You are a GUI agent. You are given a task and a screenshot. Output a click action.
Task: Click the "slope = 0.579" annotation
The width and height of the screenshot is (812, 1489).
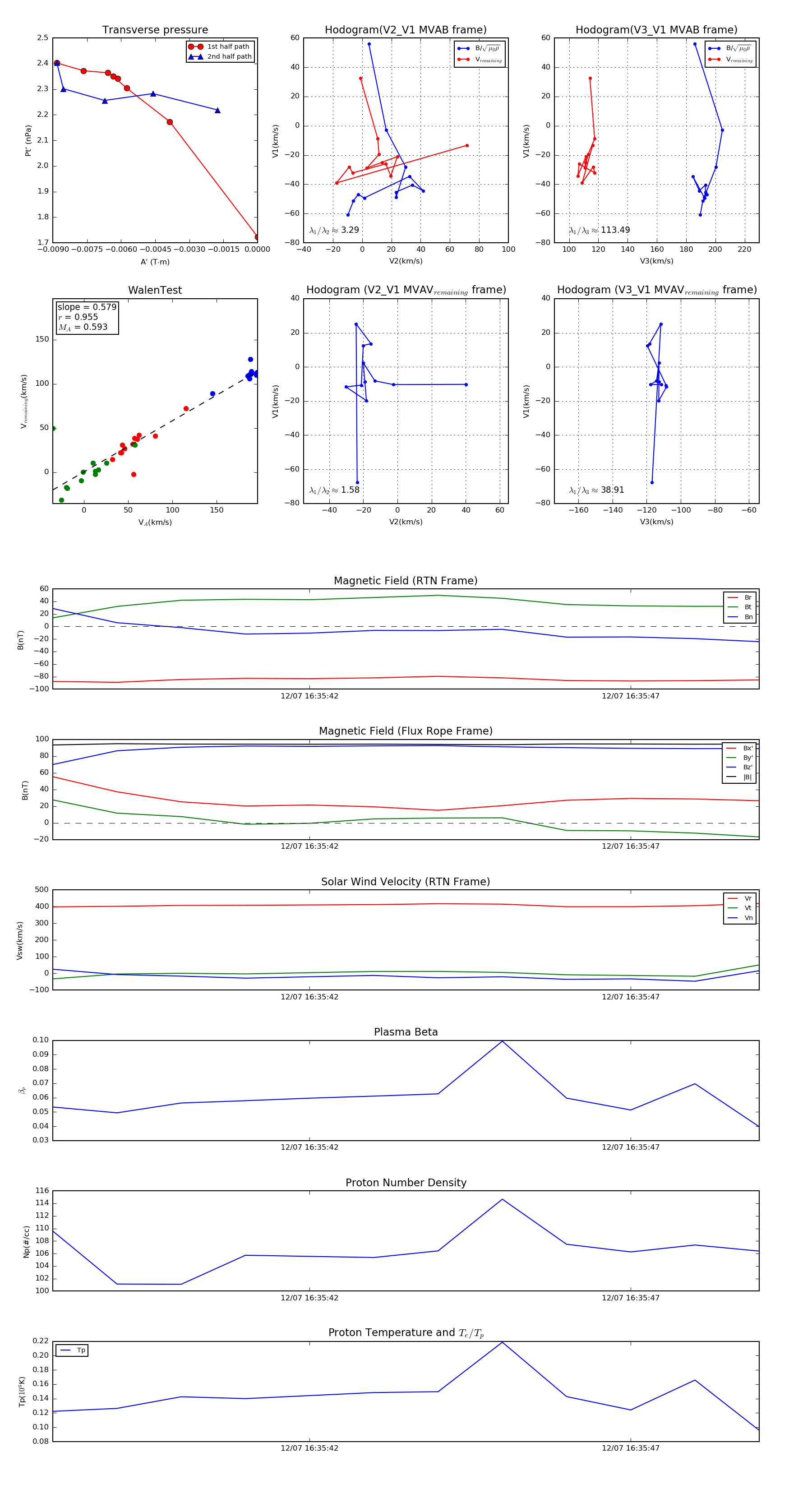87,307
